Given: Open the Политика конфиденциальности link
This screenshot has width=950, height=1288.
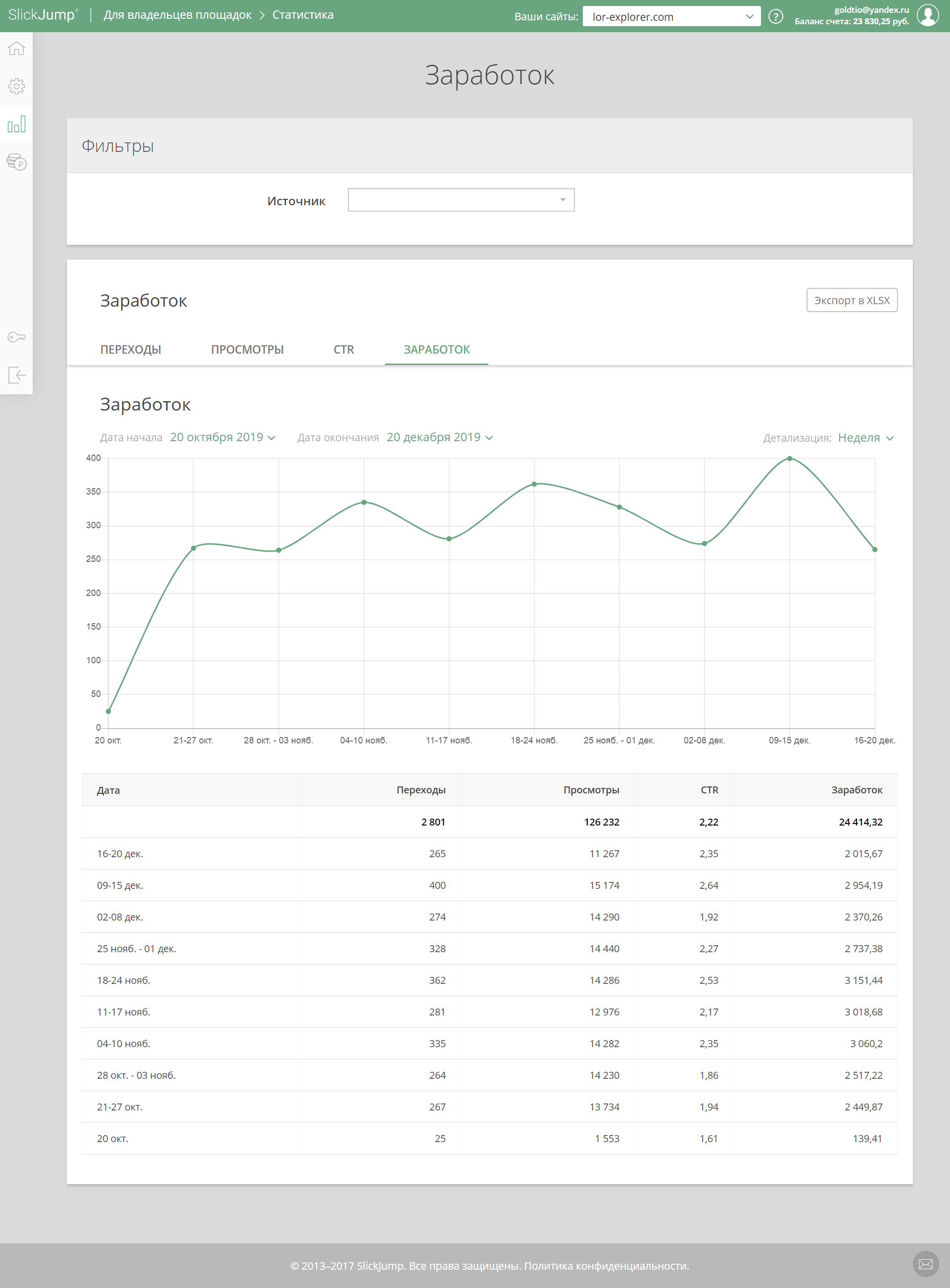Looking at the screenshot, I should click(x=606, y=1266).
